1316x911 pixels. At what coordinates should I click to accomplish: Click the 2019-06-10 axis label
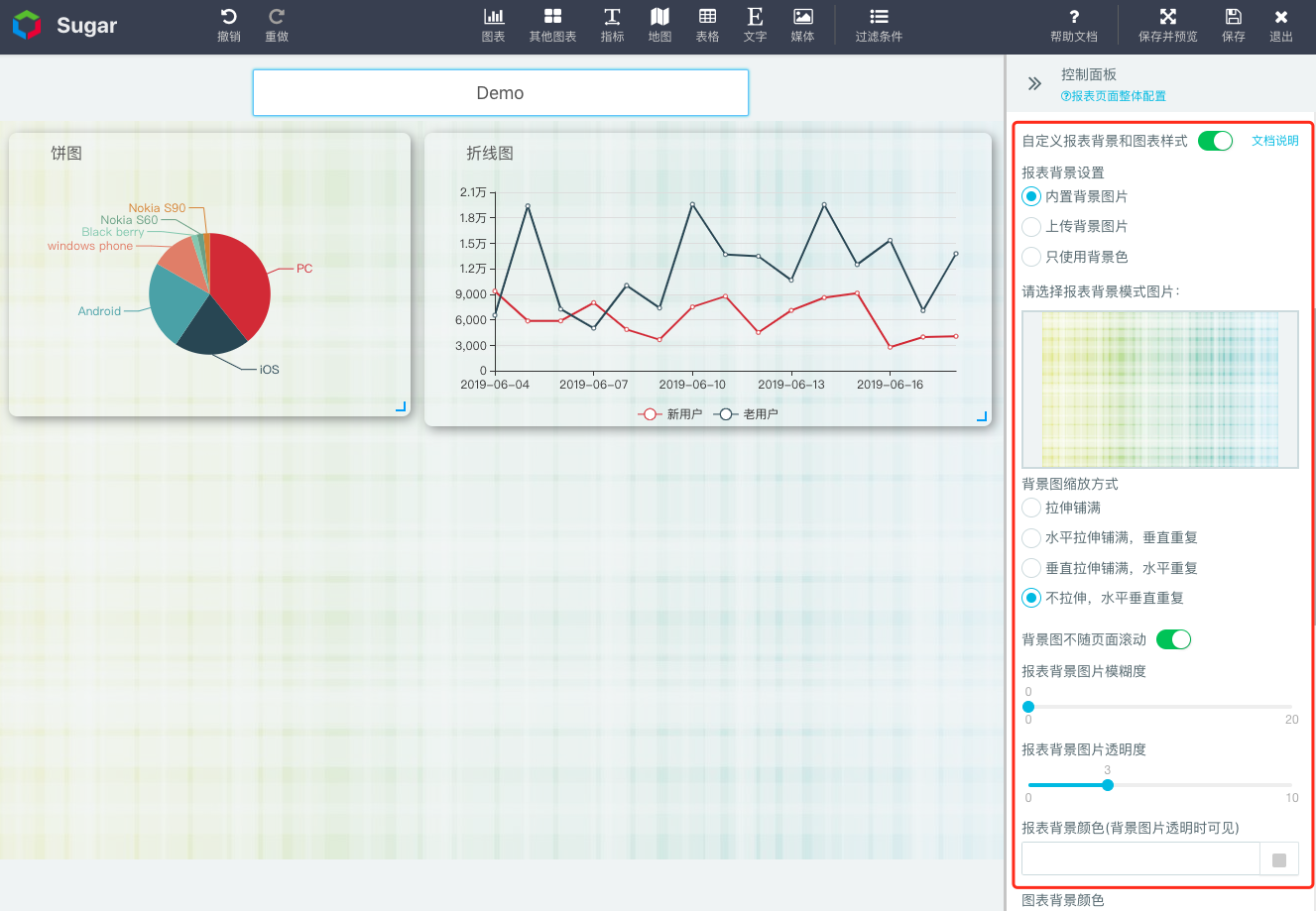692,385
